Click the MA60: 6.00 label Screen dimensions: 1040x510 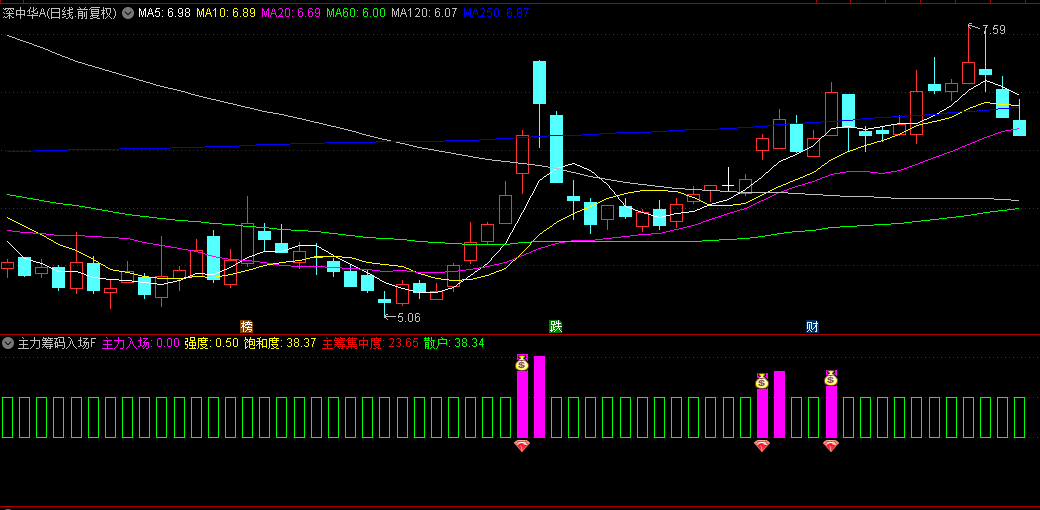coord(356,13)
